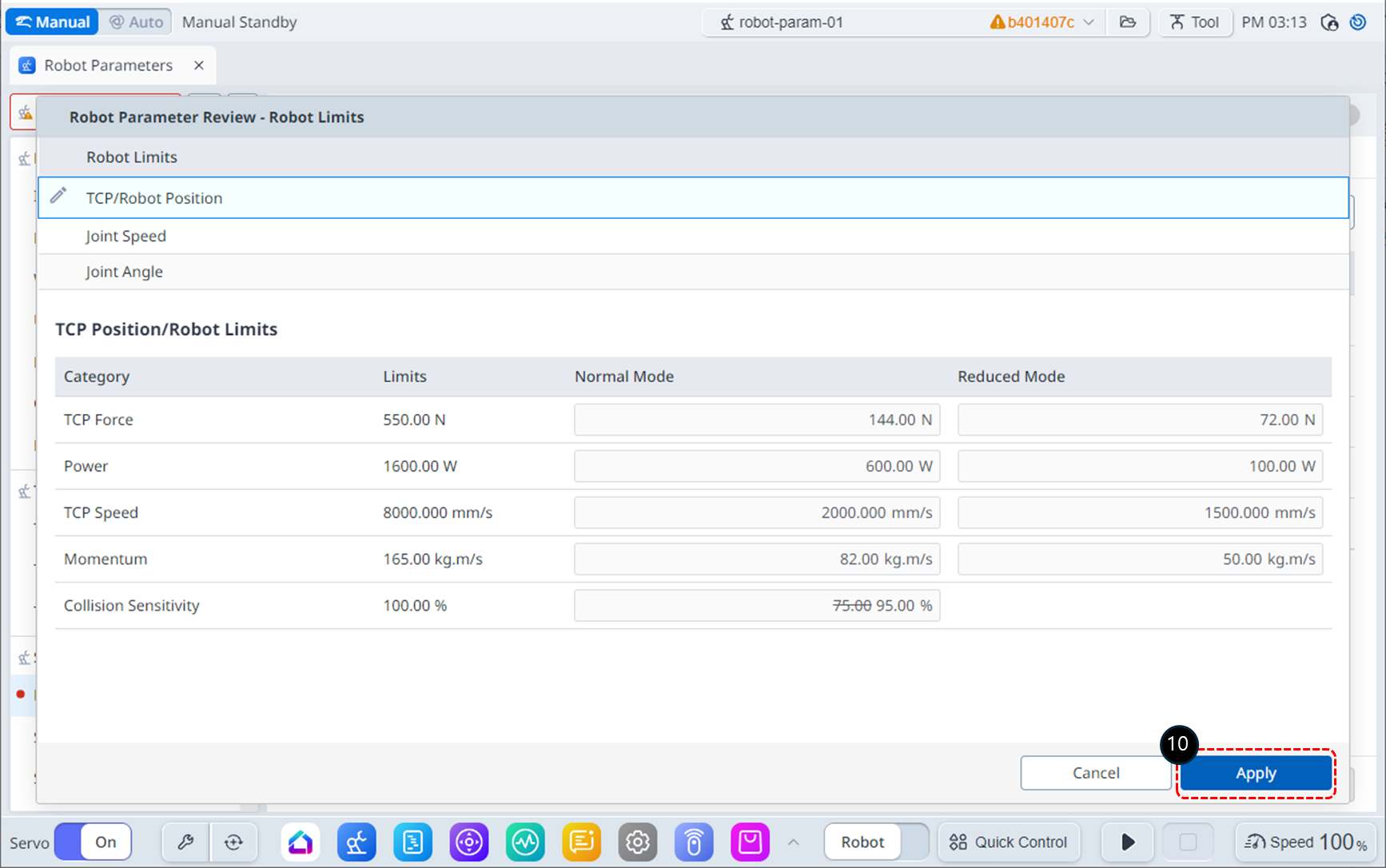The image size is (1386, 868).
Task: Open the home icon in bottom dock
Action: (x=301, y=842)
